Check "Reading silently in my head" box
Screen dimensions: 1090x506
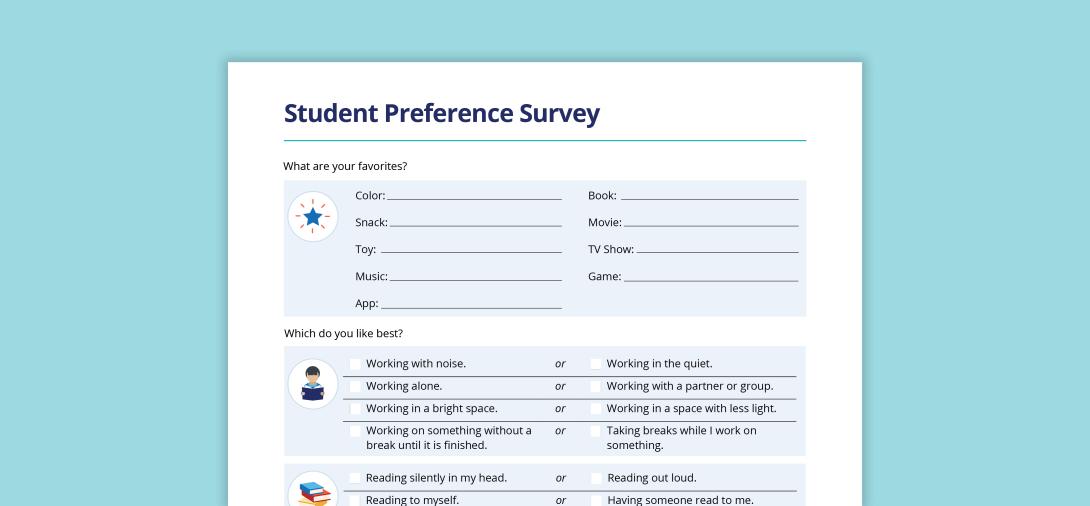click(x=355, y=478)
